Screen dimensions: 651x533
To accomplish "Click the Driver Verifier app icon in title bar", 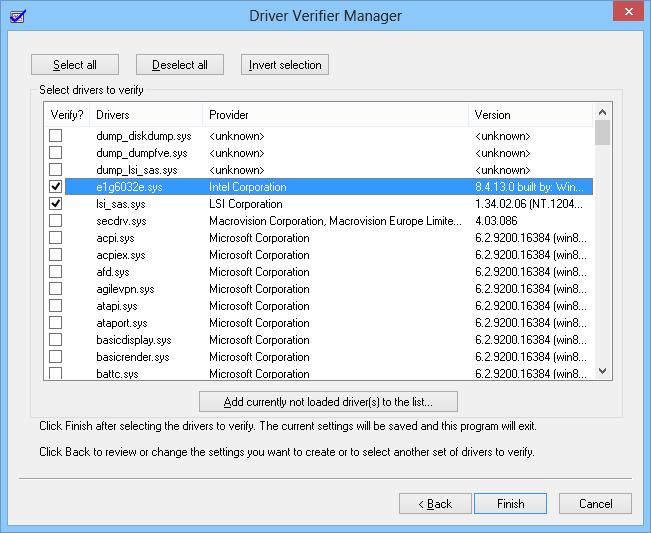I will point(15,15).
